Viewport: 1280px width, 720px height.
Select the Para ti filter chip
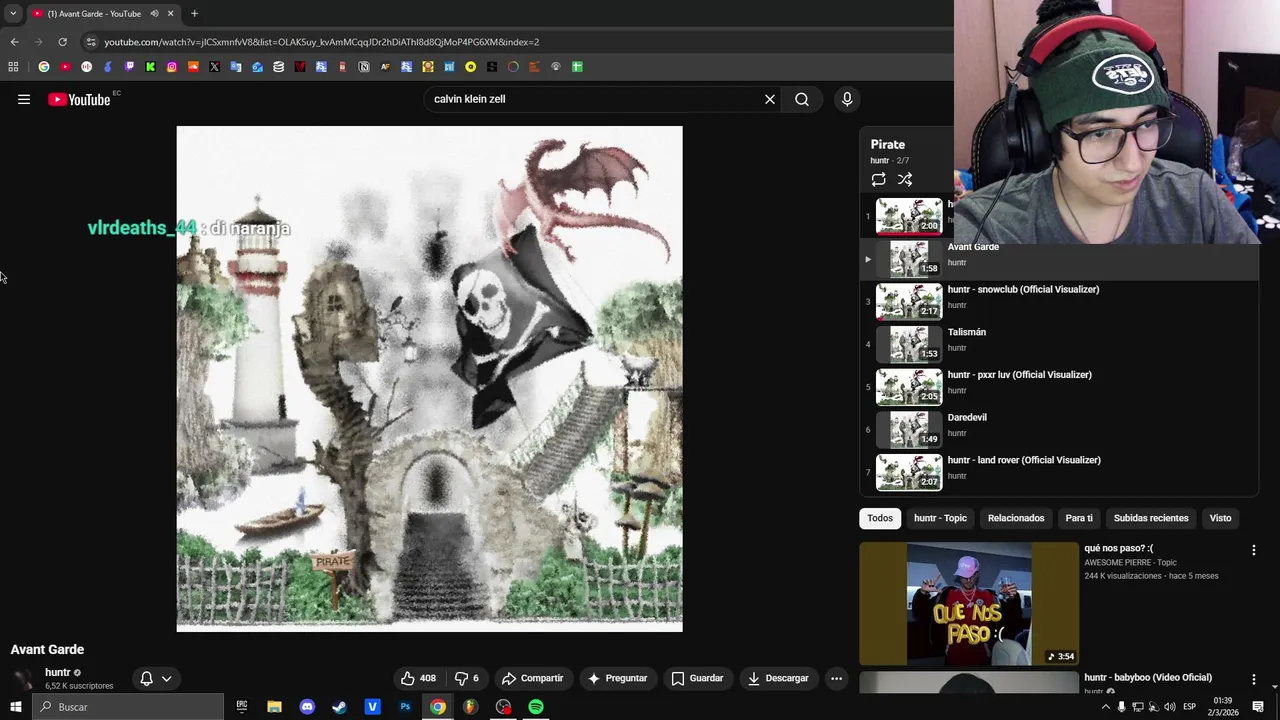[1079, 518]
